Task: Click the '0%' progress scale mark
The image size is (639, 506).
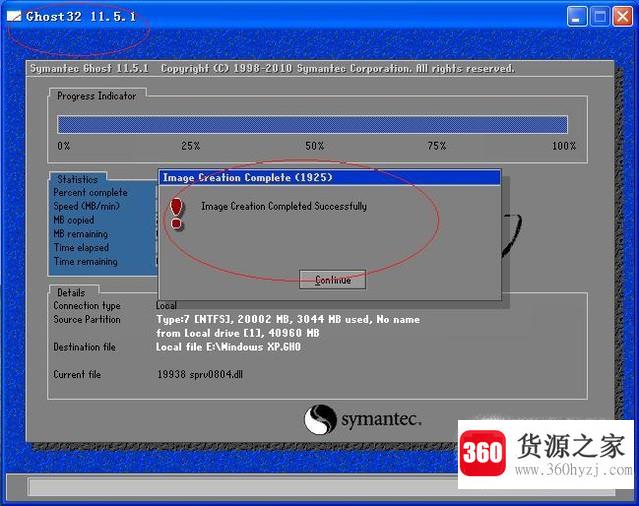Action: tap(64, 146)
